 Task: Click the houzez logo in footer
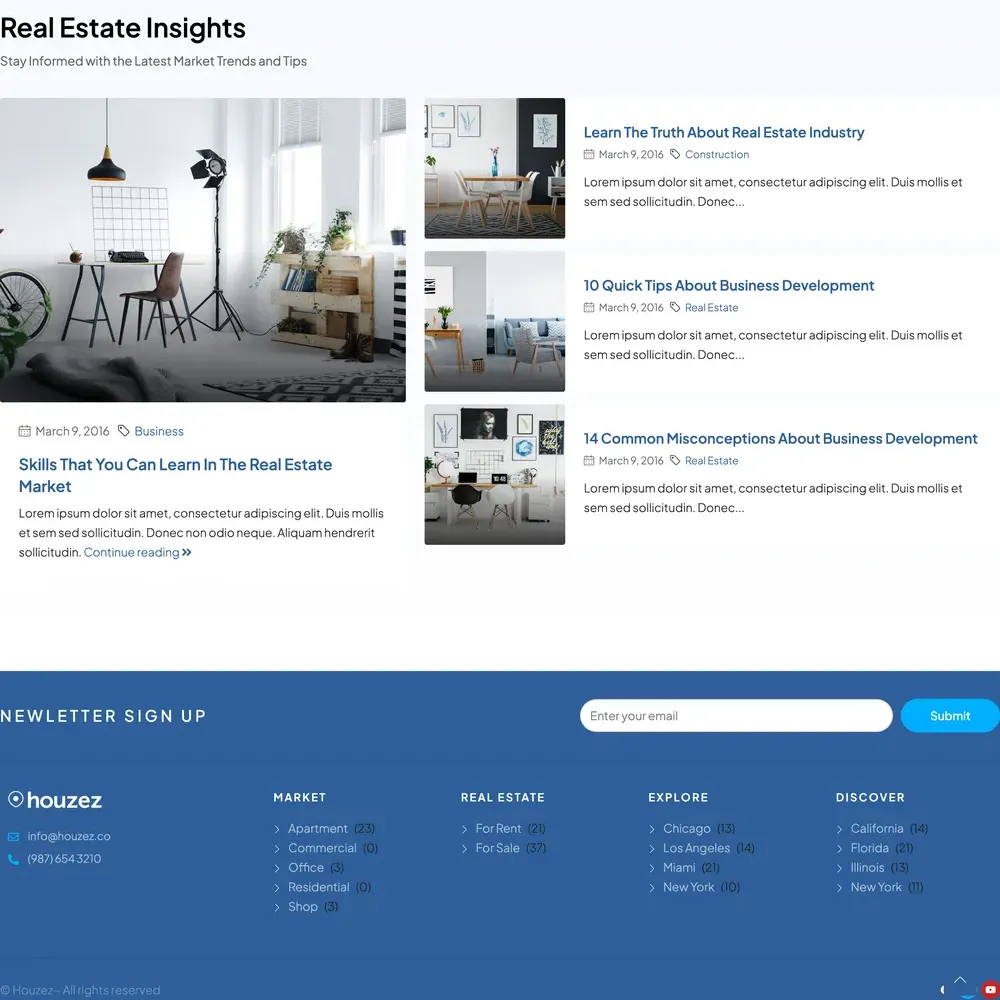[x=55, y=800]
